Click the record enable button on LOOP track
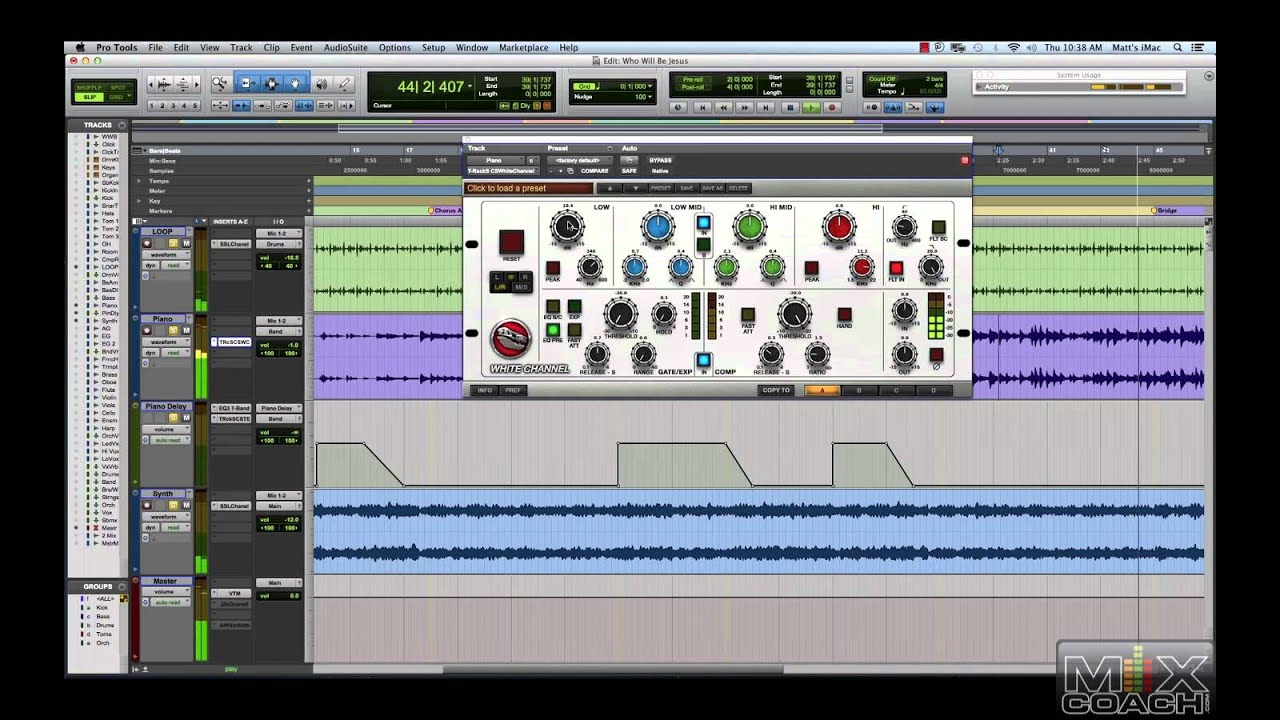The height and width of the screenshot is (720, 1280). (x=147, y=243)
